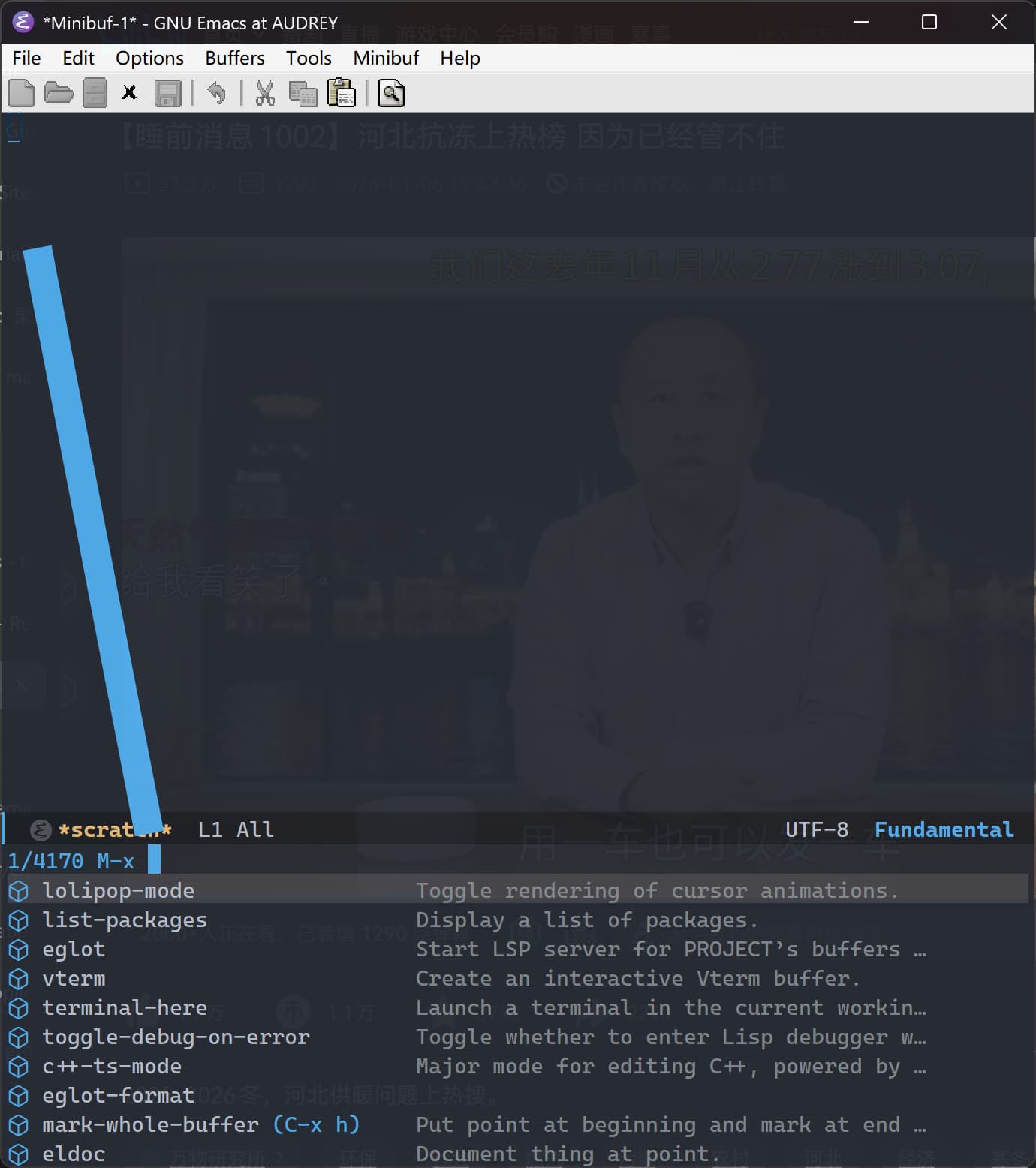Click the New File toolbar icon

tap(21, 93)
